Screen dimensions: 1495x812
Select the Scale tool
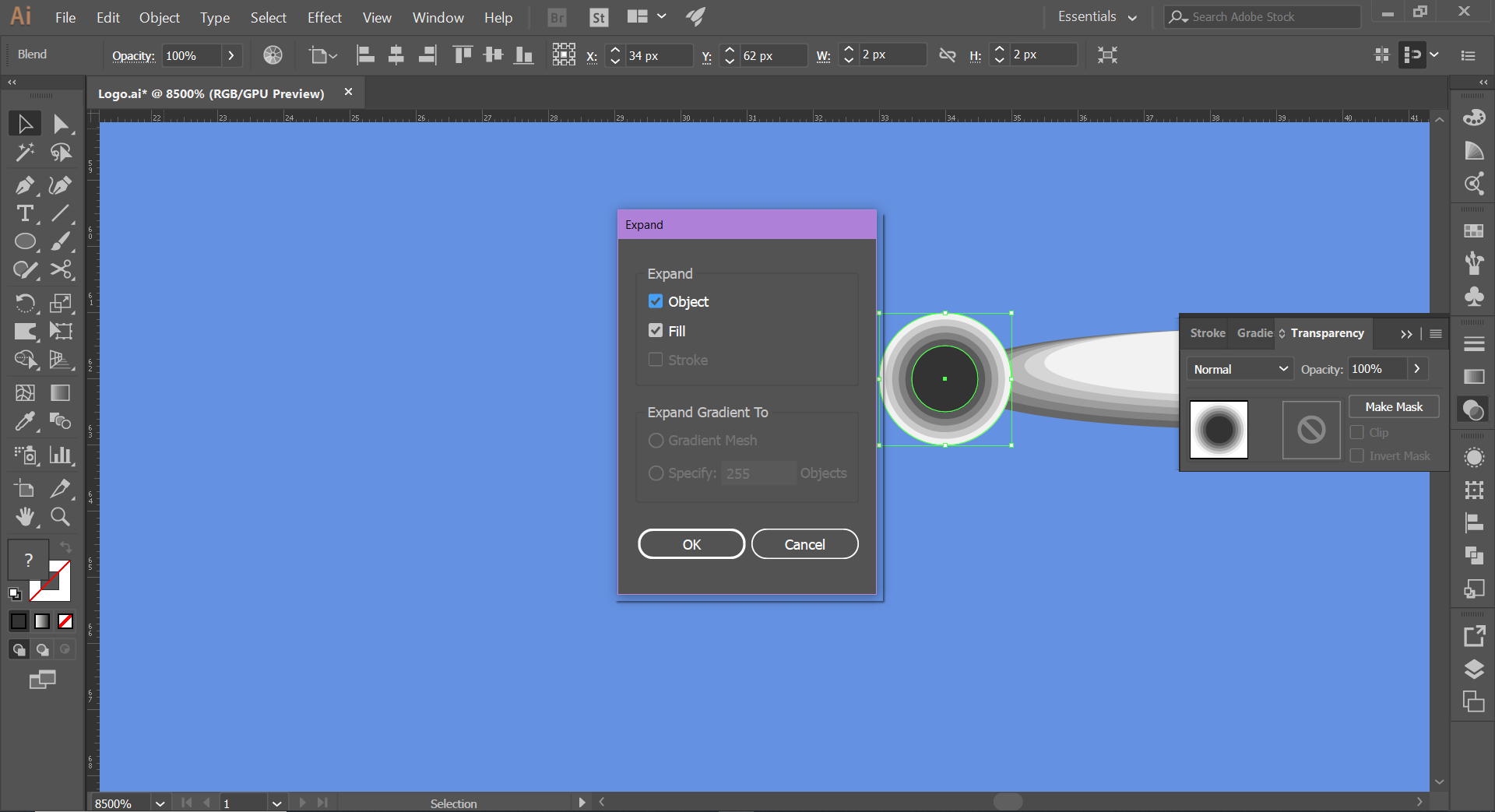coord(61,303)
